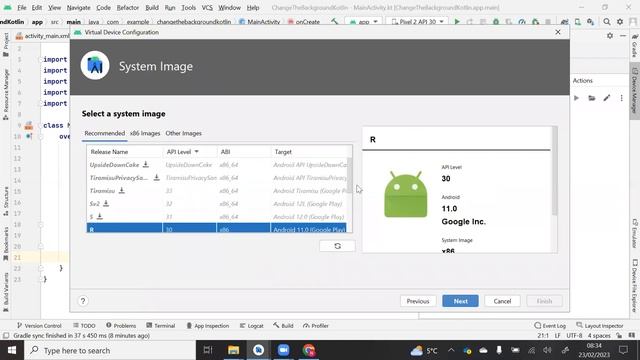Open the Problems tool window
The image size is (640, 360).
click(121, 326)
